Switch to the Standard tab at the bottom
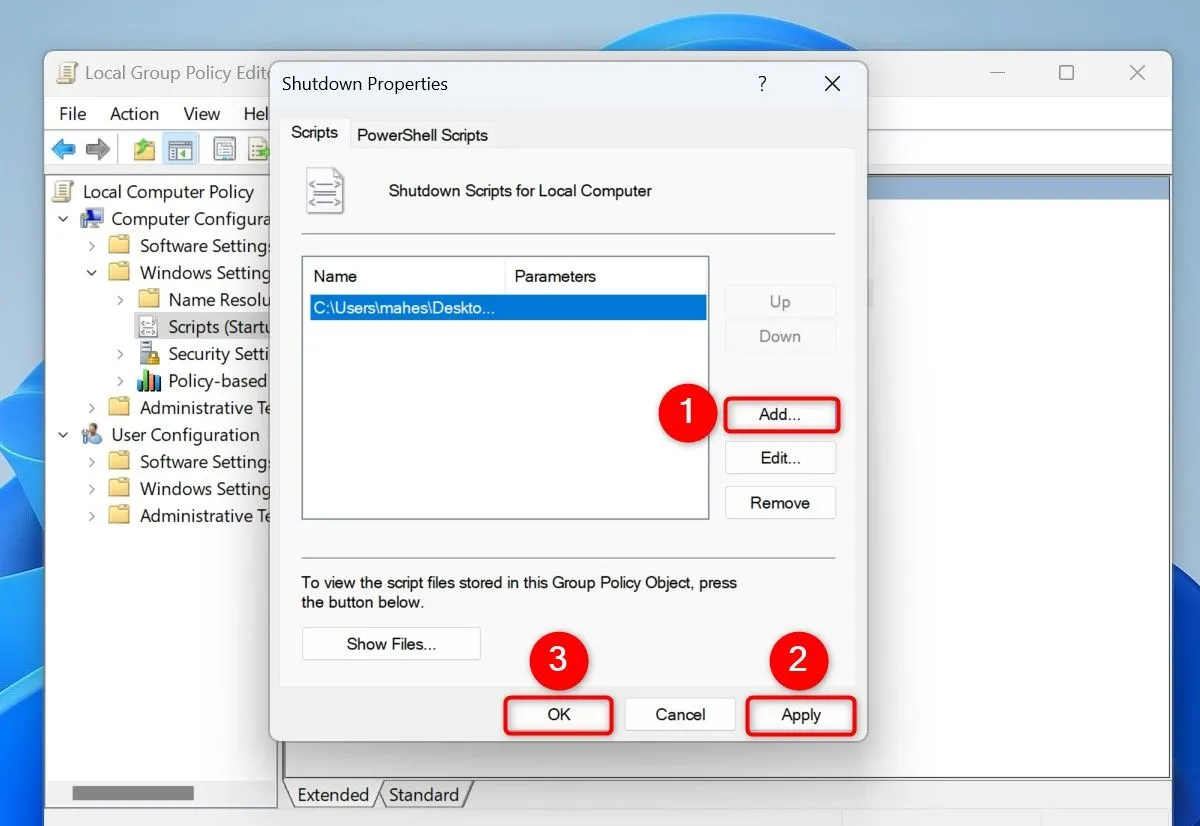This screenshot has width=1200, height=826. click(x=427, y=794)
